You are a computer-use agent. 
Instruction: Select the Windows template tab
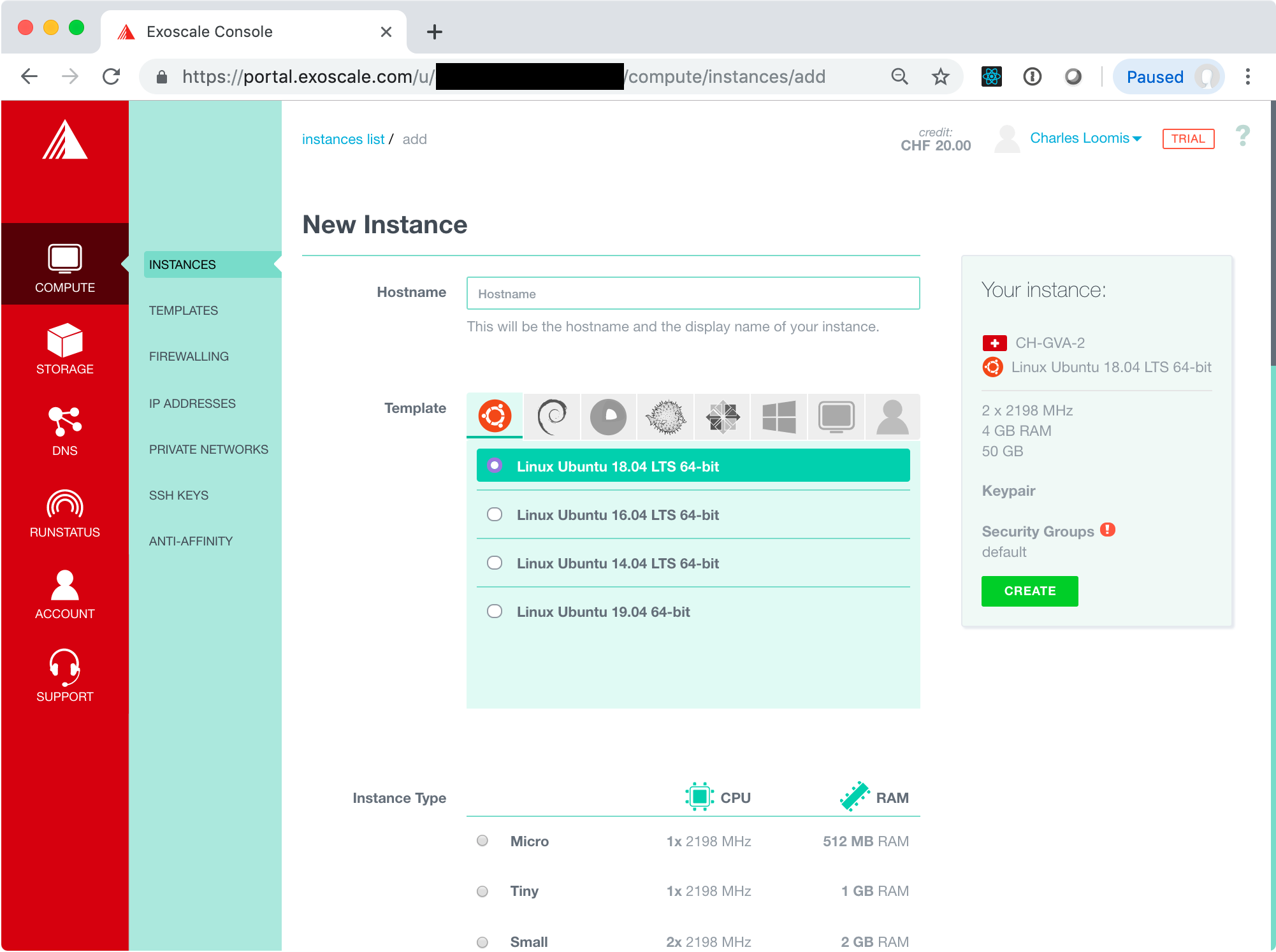coord(779,416)
